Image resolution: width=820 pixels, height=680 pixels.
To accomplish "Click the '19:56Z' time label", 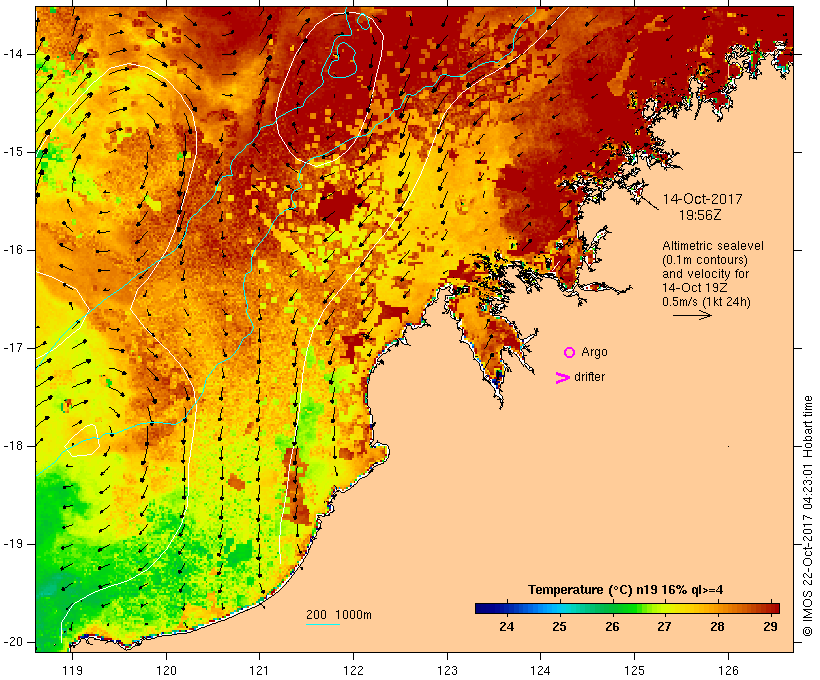I will (700, 215).
